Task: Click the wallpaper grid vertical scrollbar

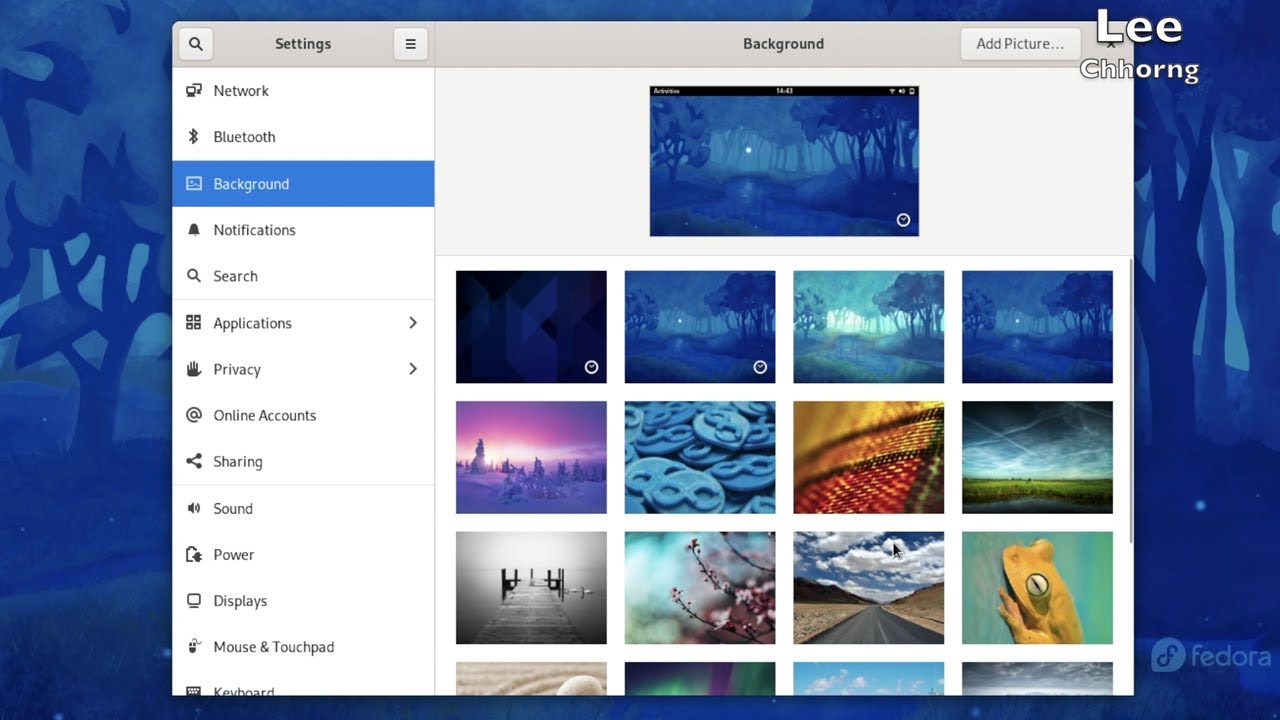Action: [x=1129, y=400]
